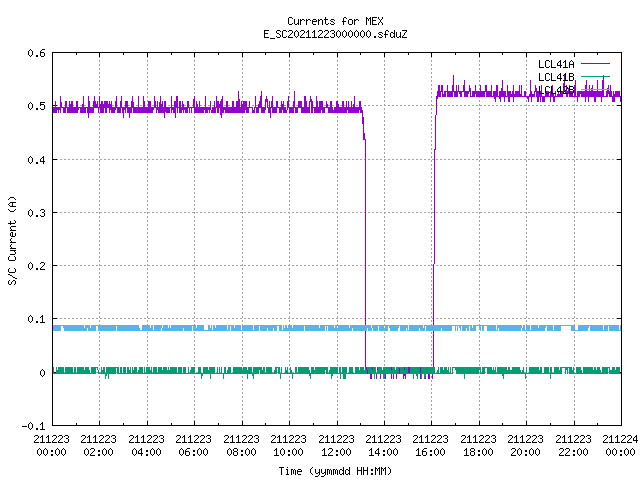Click the 16:00 time tick label

[431, 452]
